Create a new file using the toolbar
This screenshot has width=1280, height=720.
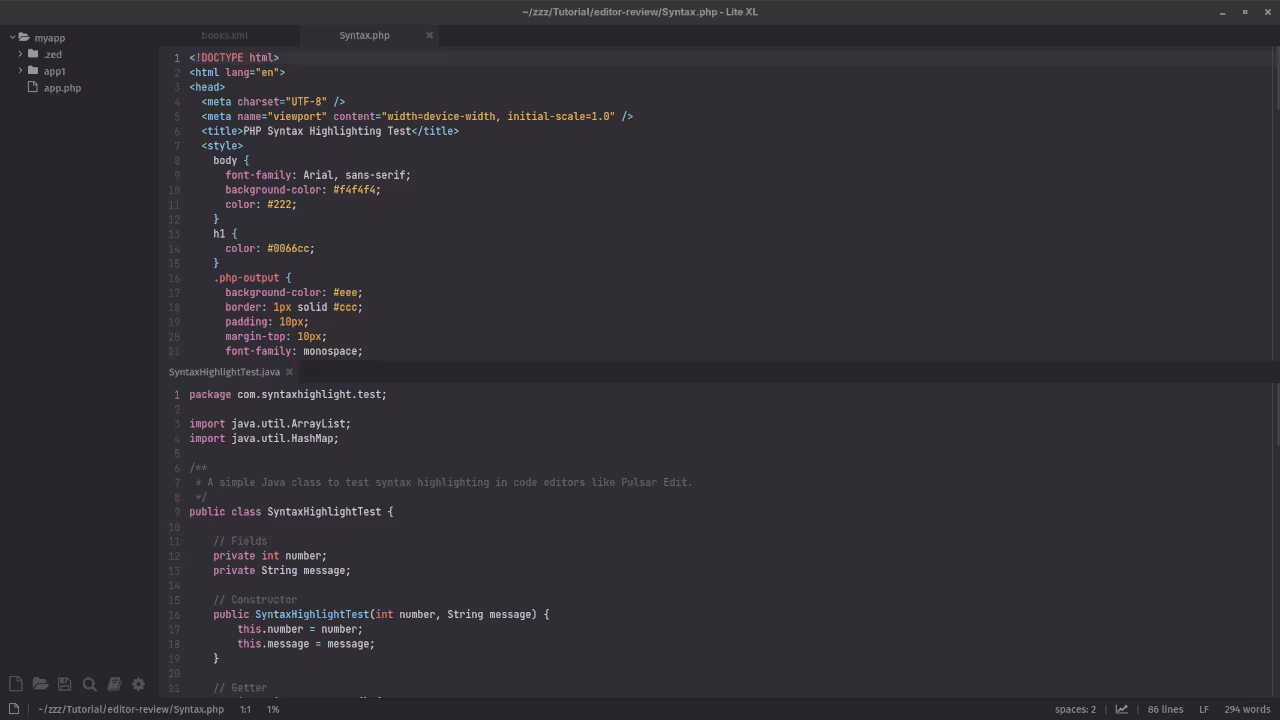coord(15,683)
